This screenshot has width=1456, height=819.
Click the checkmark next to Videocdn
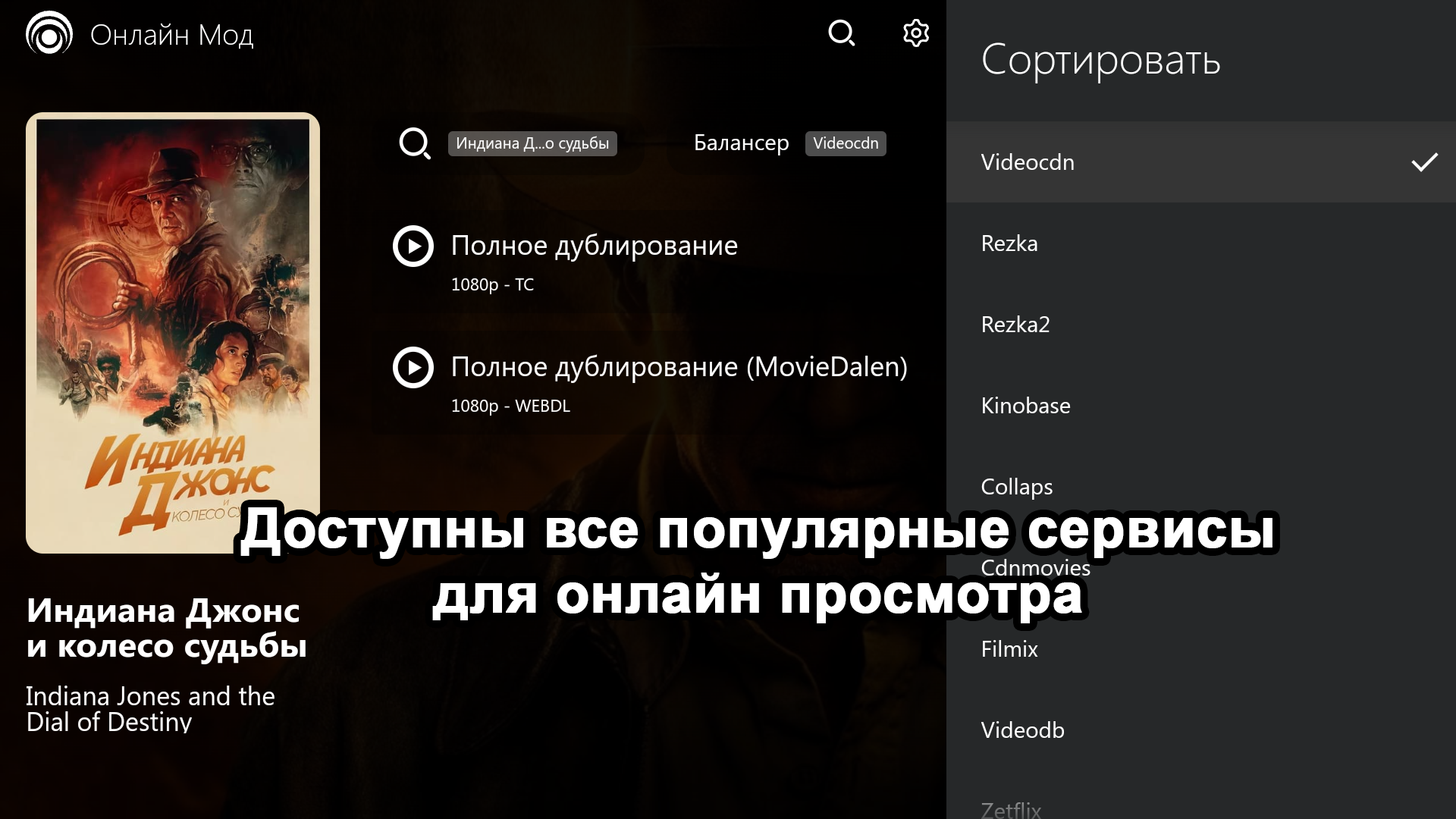(1423, 162)
